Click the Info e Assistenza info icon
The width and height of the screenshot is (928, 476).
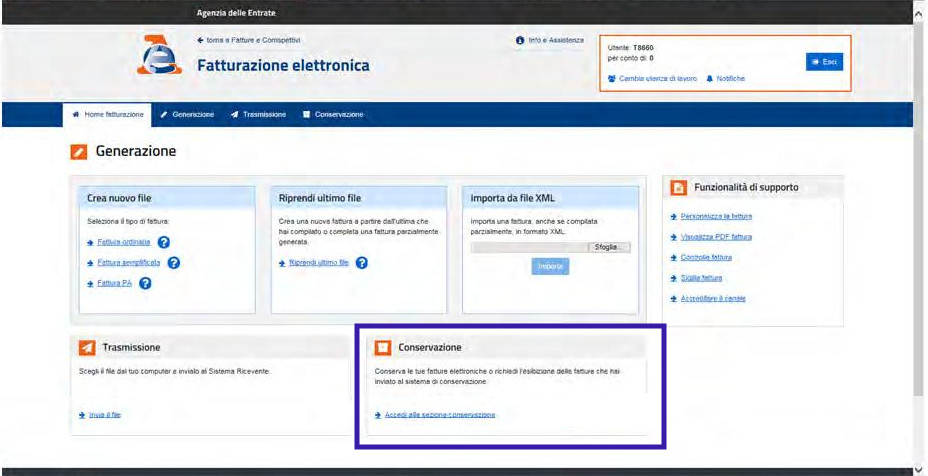(520, 40)
